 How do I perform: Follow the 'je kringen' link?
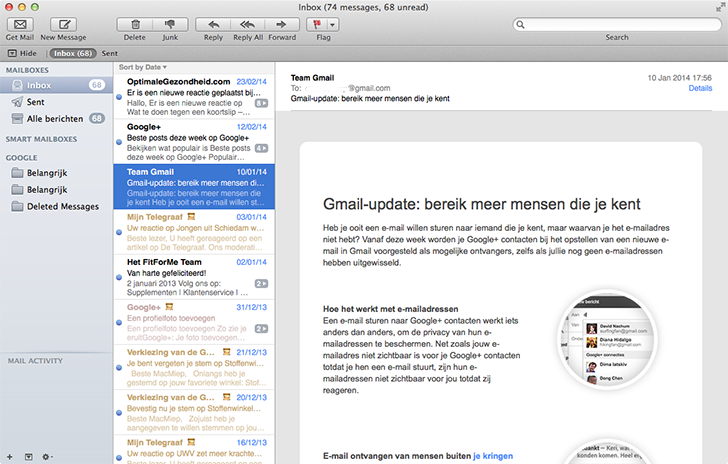493,456
